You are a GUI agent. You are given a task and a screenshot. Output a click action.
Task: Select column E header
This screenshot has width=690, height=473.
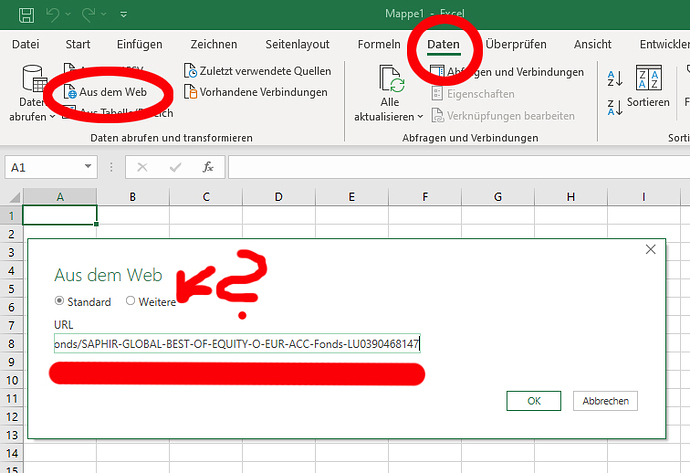(x=352, y=197)
